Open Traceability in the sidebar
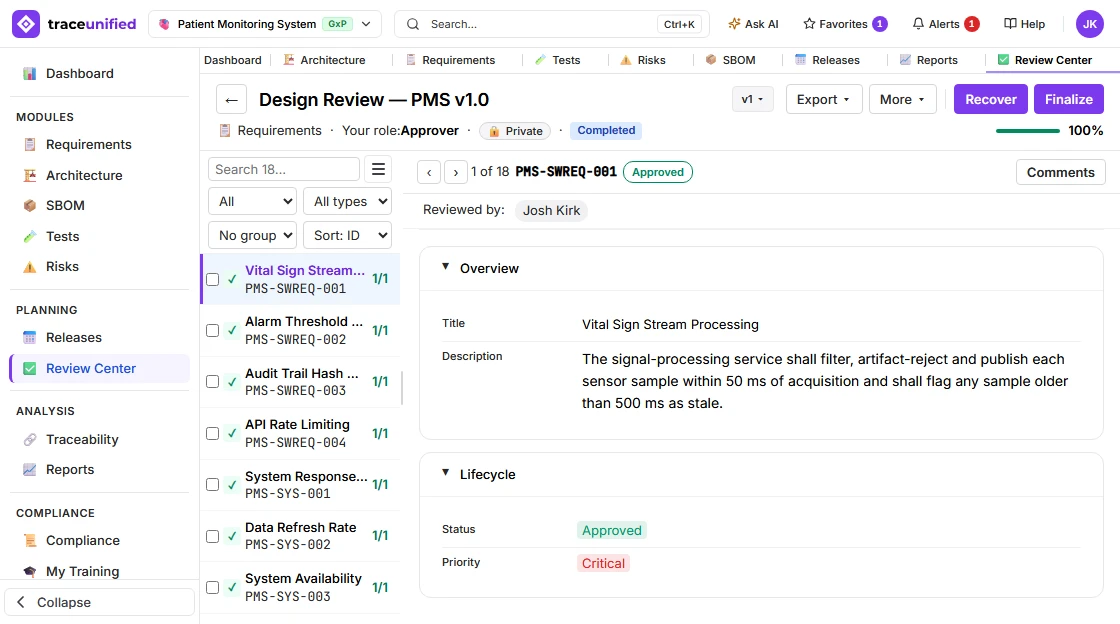The image size is (1120, 624). (99, 439)
